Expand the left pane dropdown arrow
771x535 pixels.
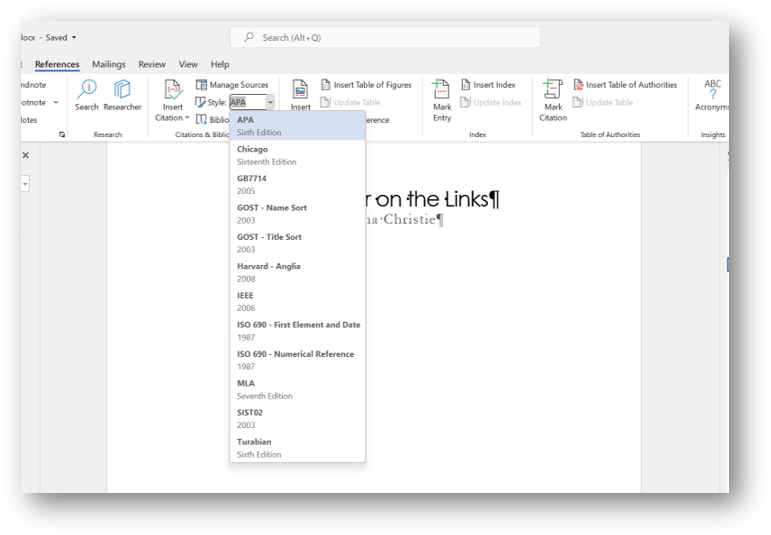point(25,184)
